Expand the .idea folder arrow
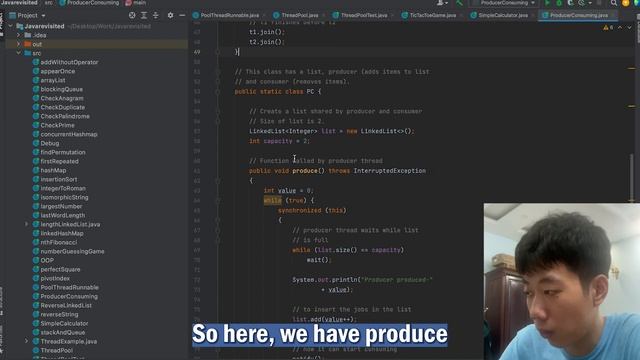This screenshot has width=640, height=360. [18, 35]
